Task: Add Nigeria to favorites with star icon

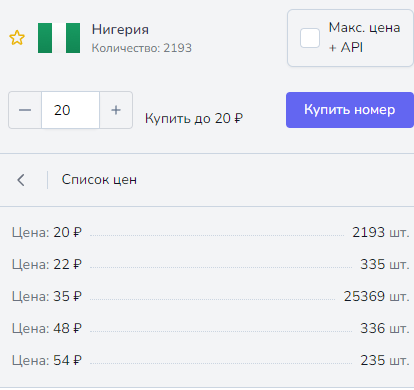Action: click(17, 38)
